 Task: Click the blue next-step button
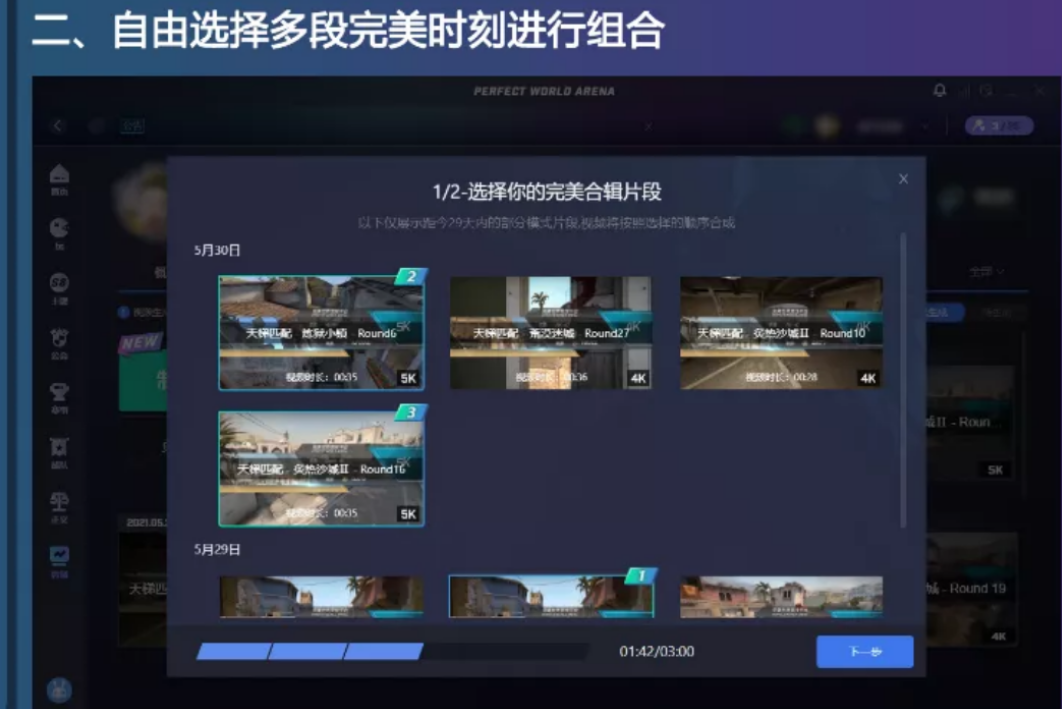point(865,651)
